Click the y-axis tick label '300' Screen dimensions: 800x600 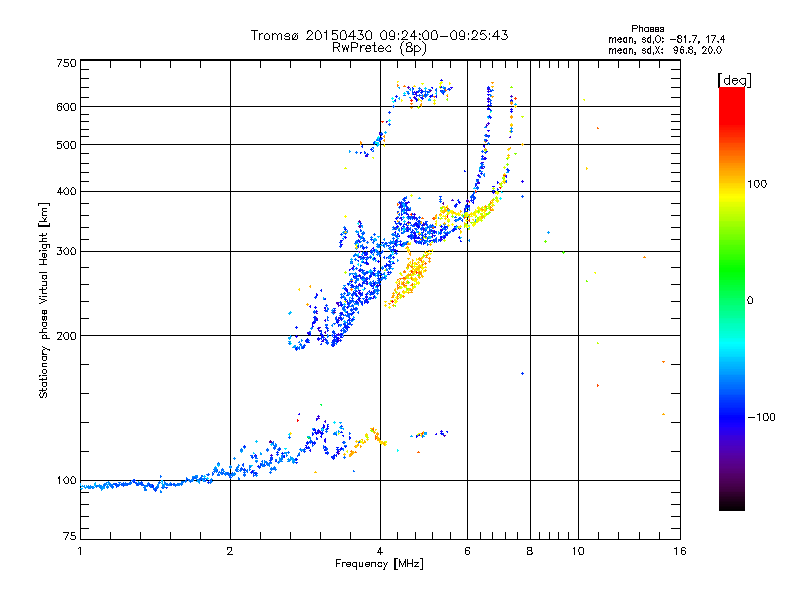66,251
